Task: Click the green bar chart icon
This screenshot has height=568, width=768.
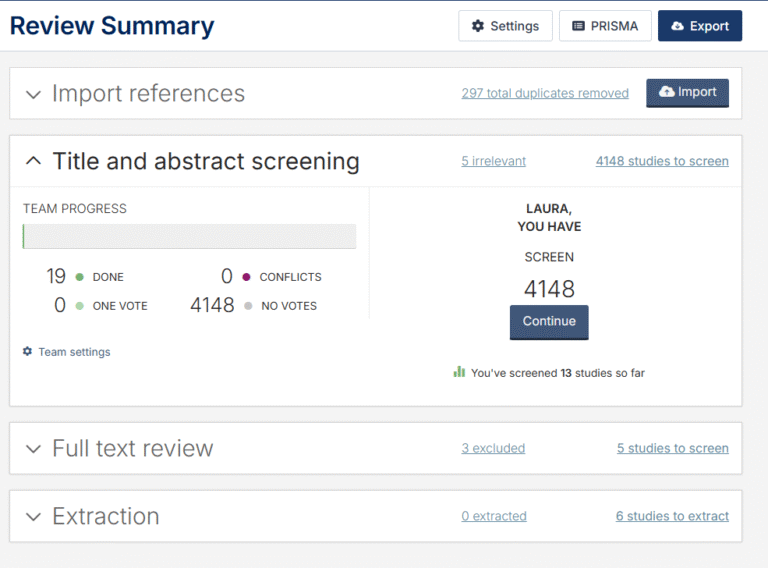Action: pos(459,372)
